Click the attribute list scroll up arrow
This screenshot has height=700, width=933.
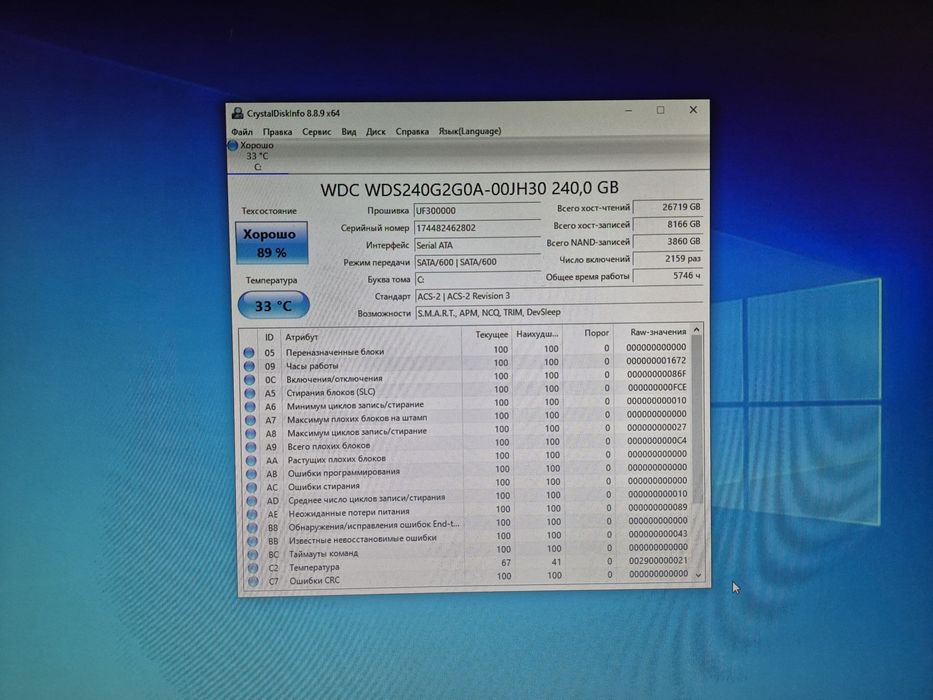point(697,330)
